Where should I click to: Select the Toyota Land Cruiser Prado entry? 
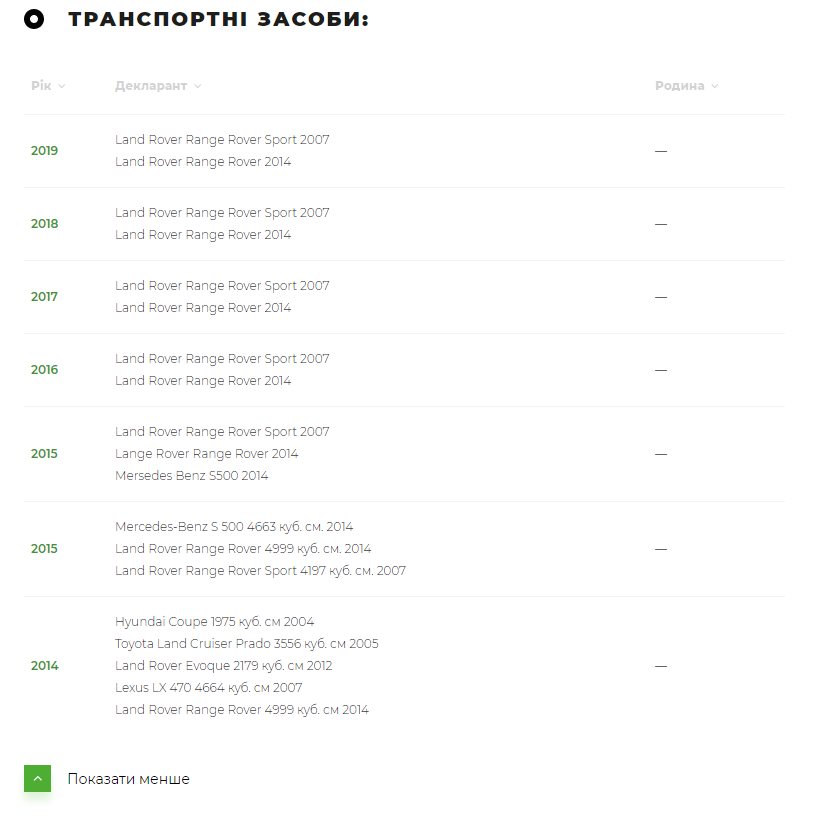pyautogui.click(x=246, y=644)
